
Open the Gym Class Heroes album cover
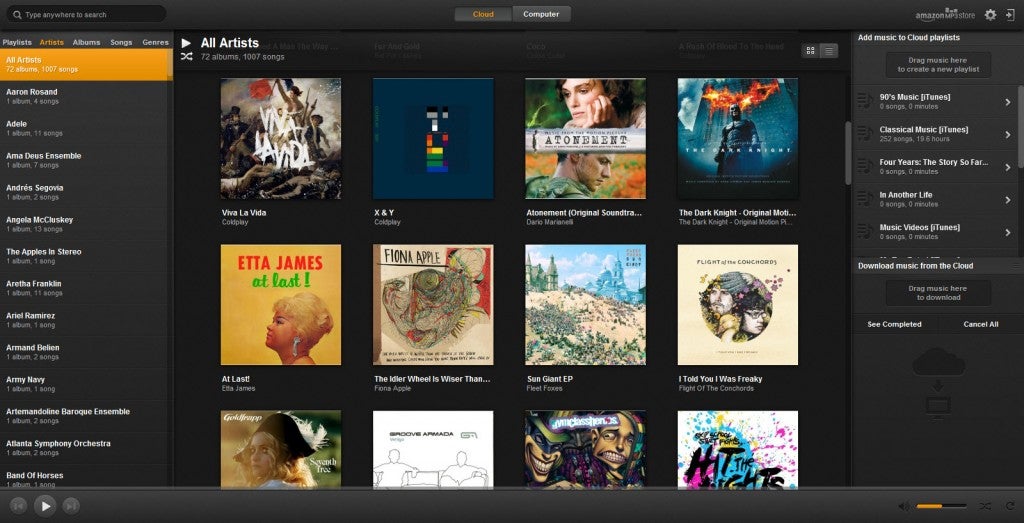coord(585,449)
